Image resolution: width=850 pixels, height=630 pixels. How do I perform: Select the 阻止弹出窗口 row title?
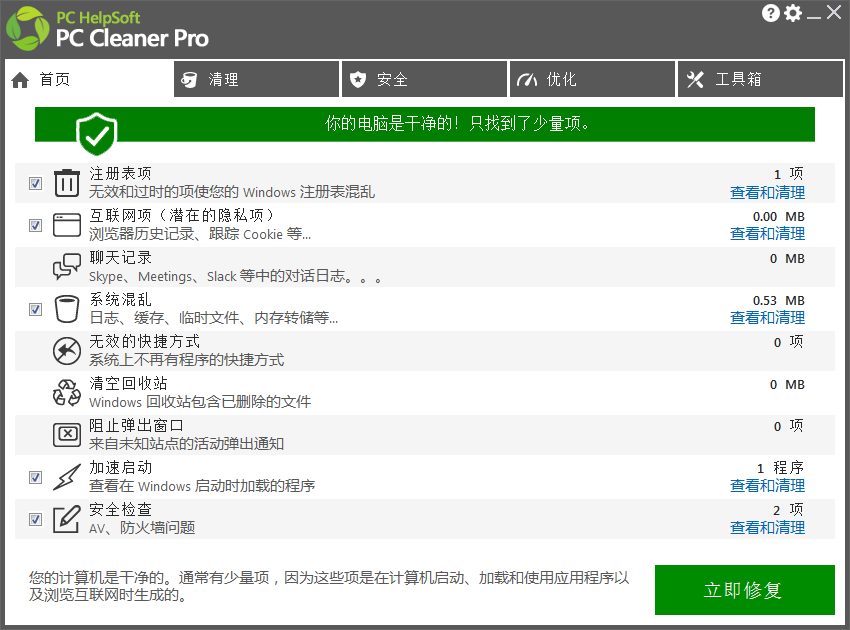(x=136, y=426)
